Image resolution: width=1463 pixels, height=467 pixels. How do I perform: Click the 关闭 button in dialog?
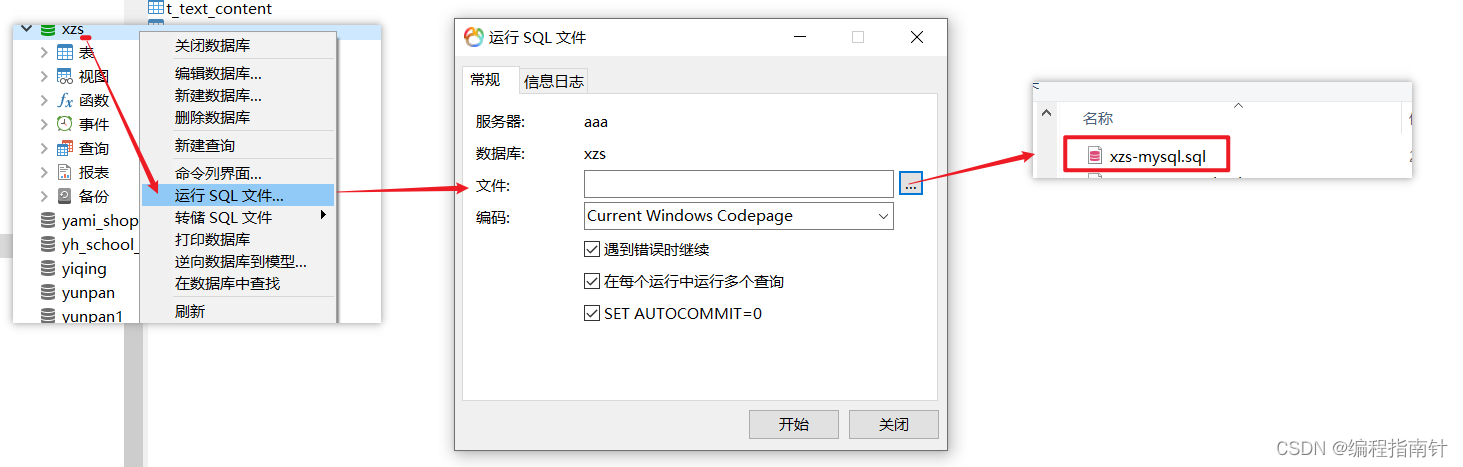(893, 424)
